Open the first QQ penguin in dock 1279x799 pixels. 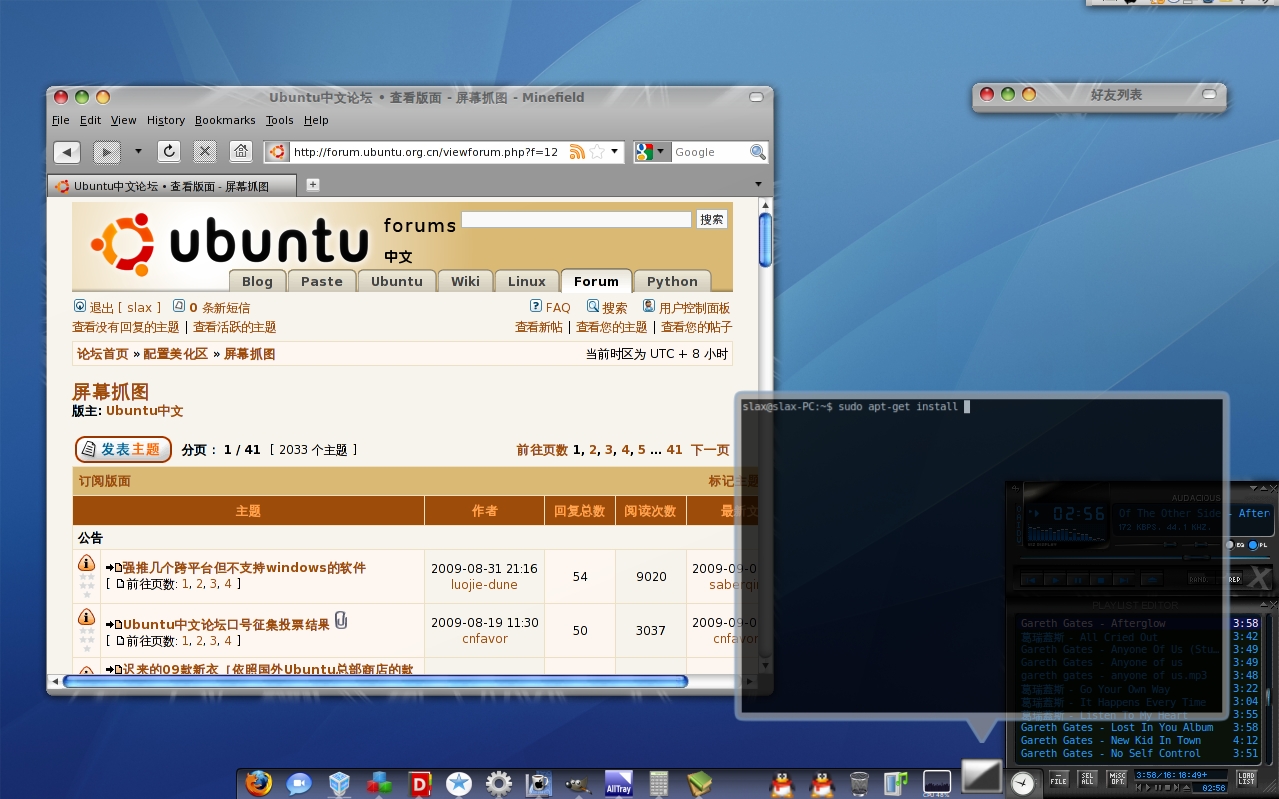[781, 783]
